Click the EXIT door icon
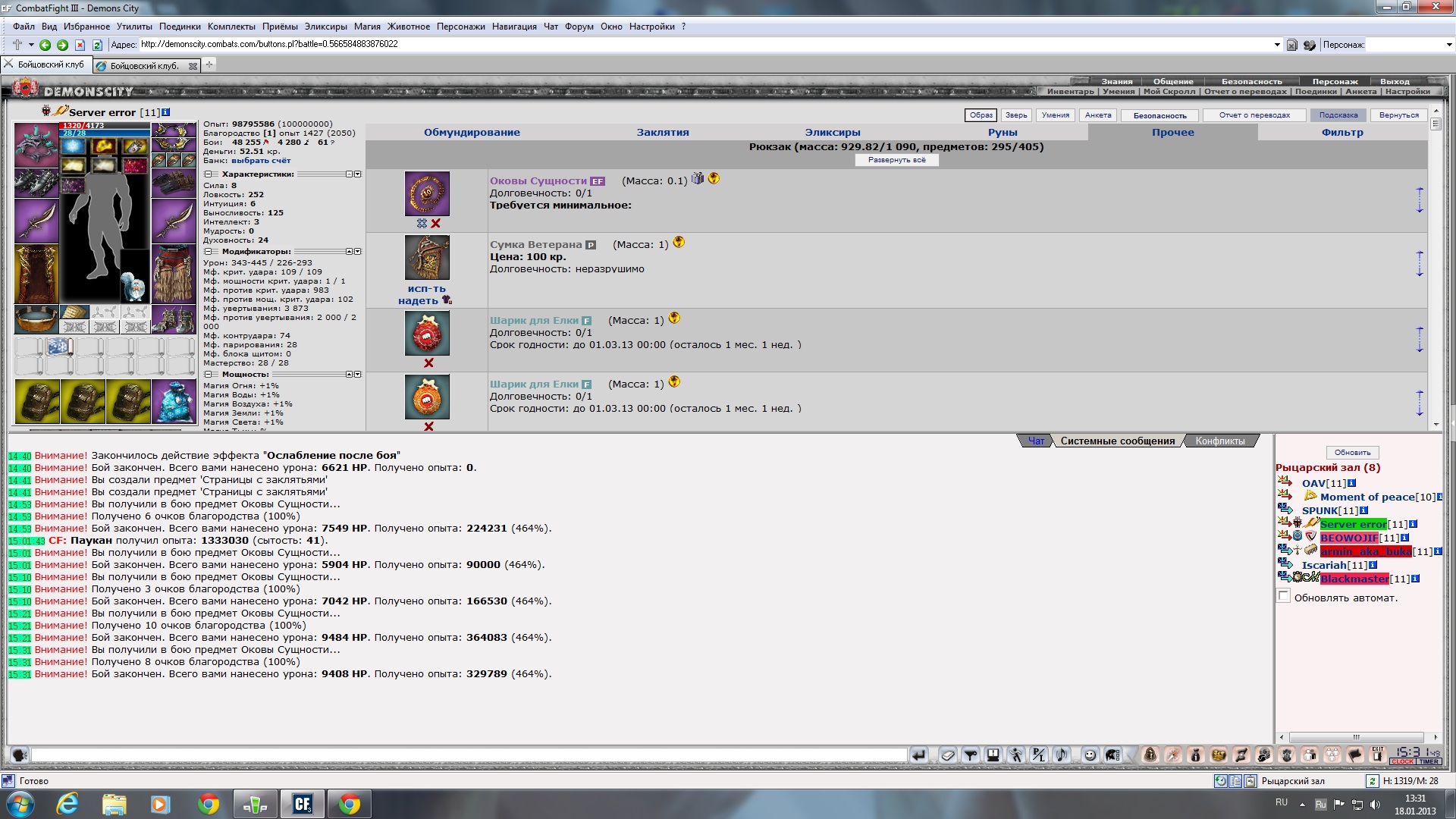The image size is (1456, 819). click(x=1378, y=754)
